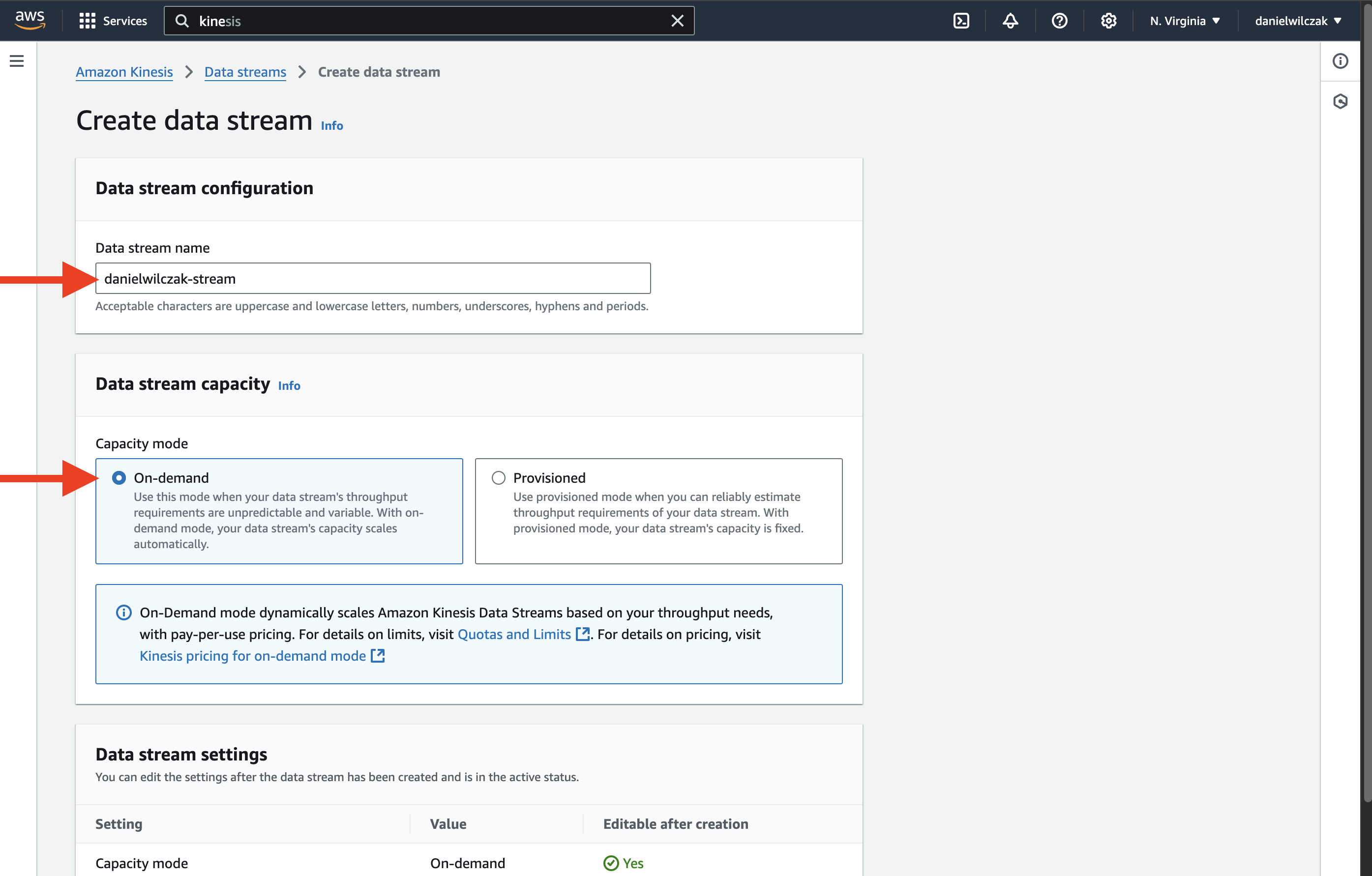Open Info link next to Create data stream
This screenshot has width=1372, height=876.
(331, 125)
